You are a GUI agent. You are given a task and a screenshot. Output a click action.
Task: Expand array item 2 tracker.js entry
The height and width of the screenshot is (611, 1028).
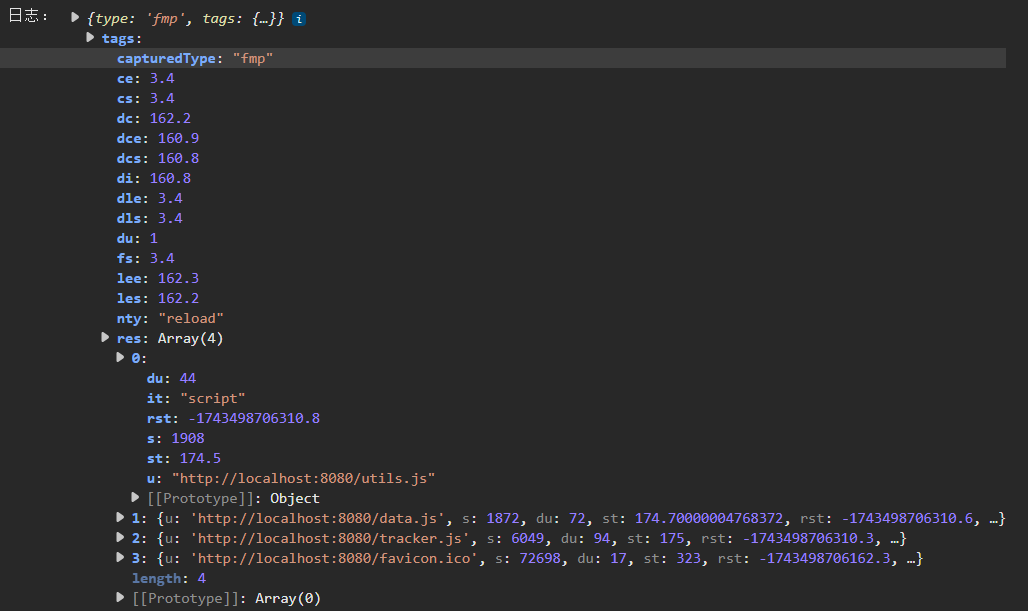point(121,538)
